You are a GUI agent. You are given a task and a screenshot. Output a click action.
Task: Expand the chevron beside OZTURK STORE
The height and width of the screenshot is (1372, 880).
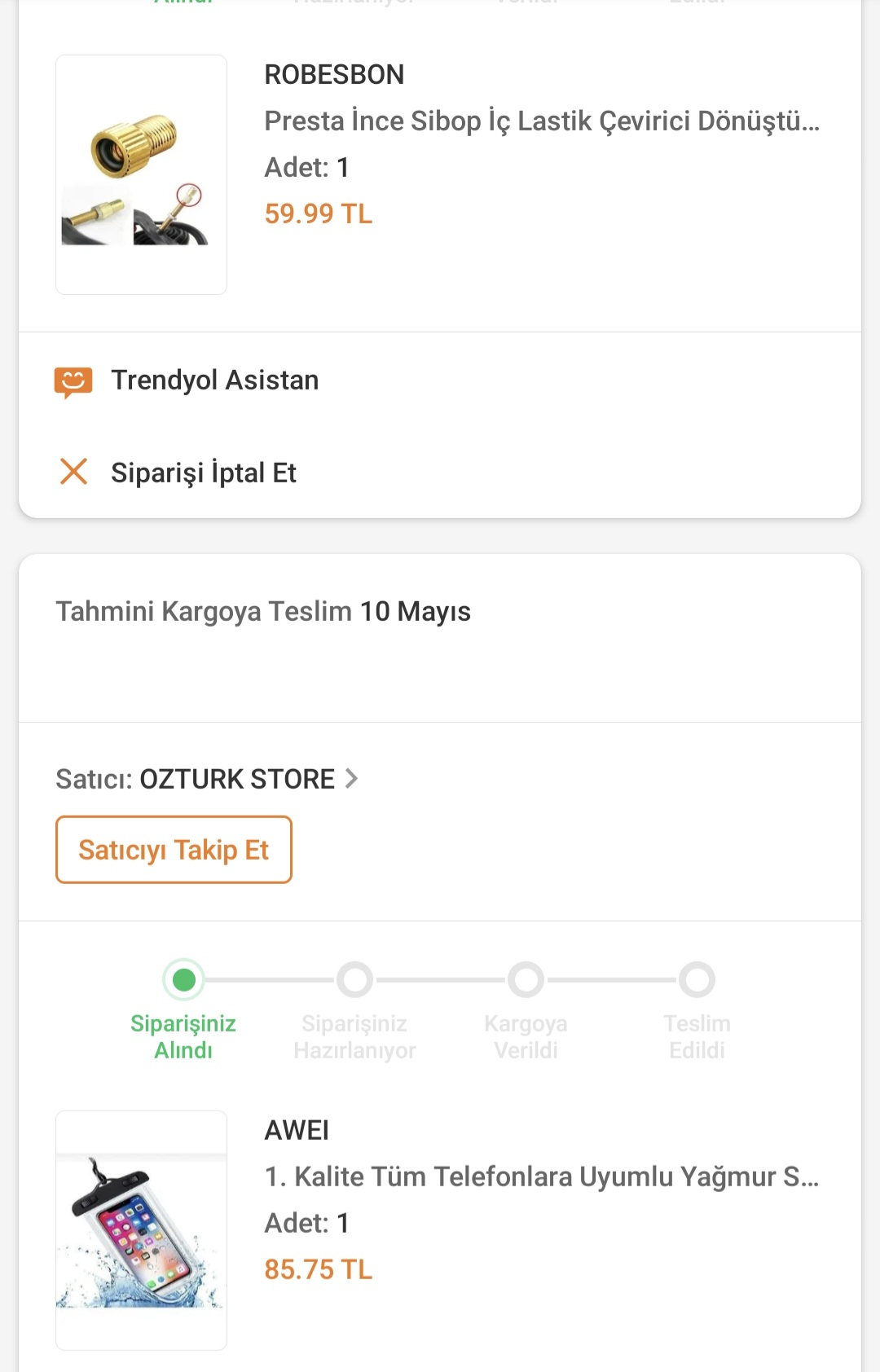tap(351, 778)
